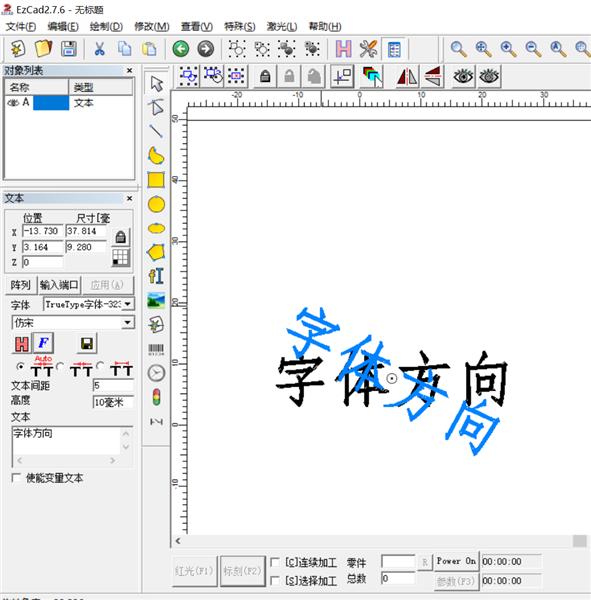The width and height of the screenshot is (591, 600).
Task: Open the 激光(L) menu
Action: click(282, 27)
